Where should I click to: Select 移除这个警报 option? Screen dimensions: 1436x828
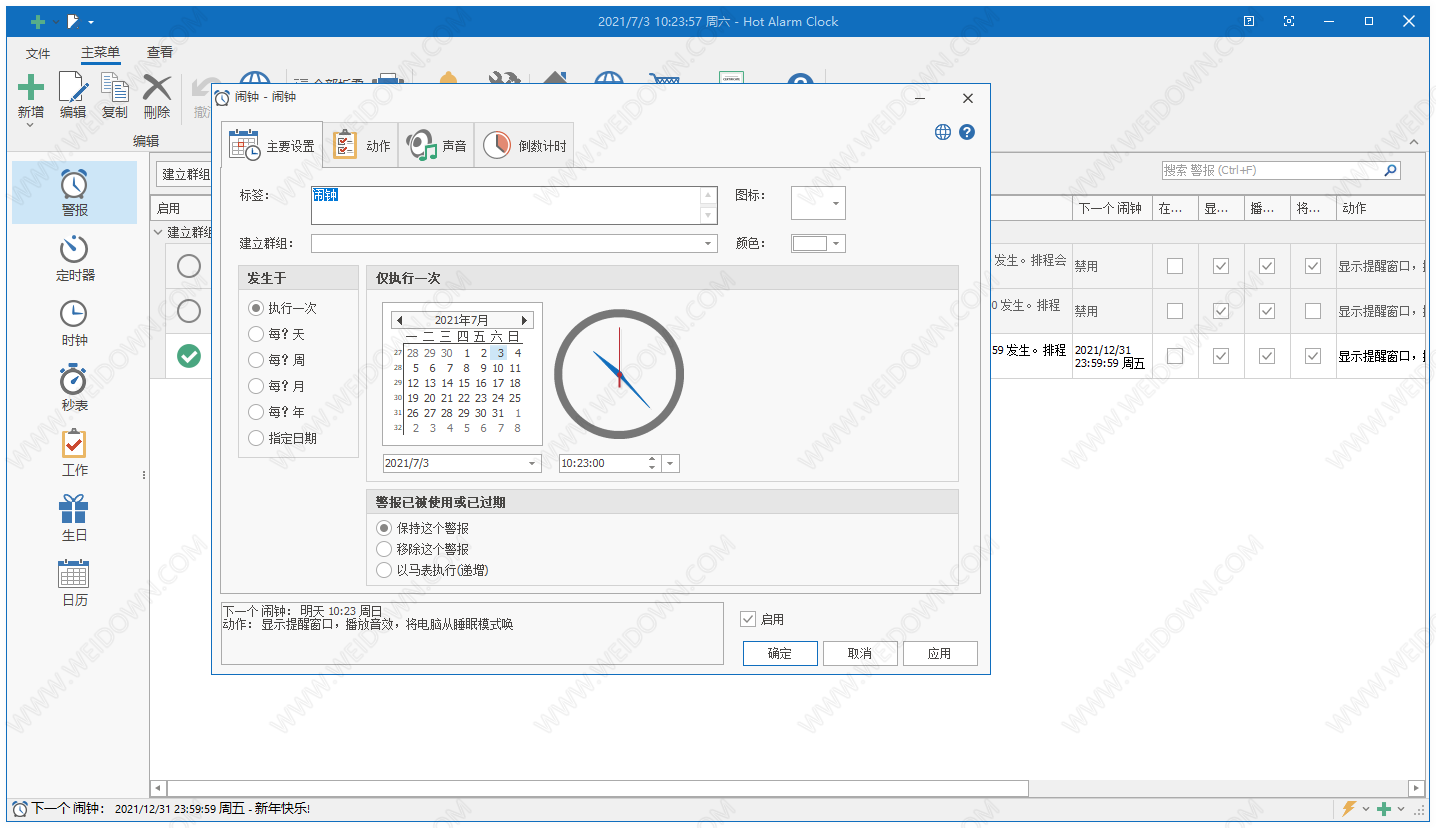click(x=423, y=549)
